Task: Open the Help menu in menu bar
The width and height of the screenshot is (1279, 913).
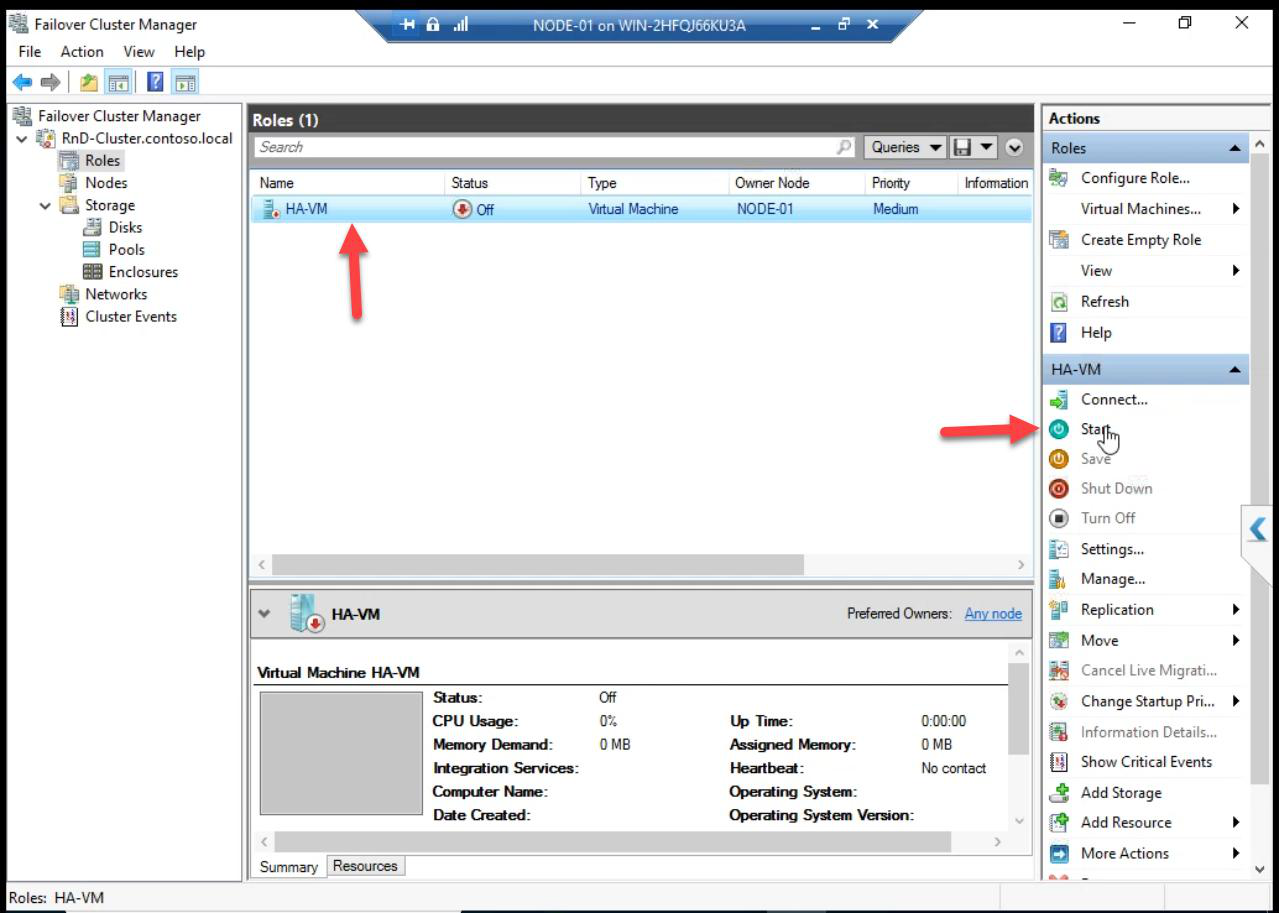Action: click(189, 52)
